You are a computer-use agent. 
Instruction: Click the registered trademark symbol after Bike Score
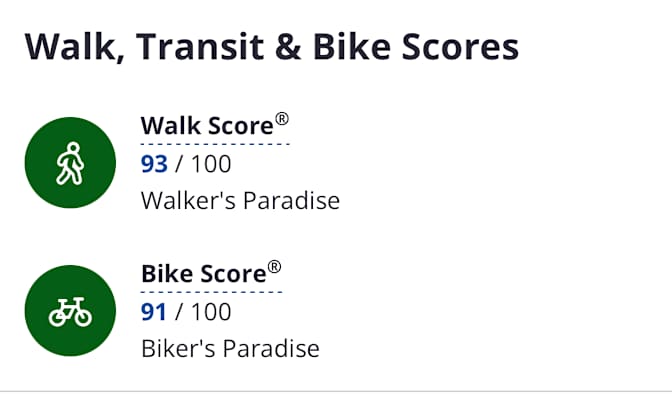point(275,267)
